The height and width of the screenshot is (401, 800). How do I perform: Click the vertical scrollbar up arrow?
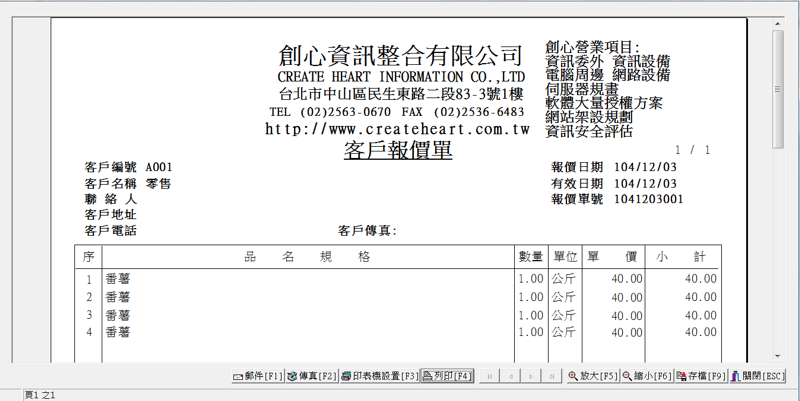778,23
